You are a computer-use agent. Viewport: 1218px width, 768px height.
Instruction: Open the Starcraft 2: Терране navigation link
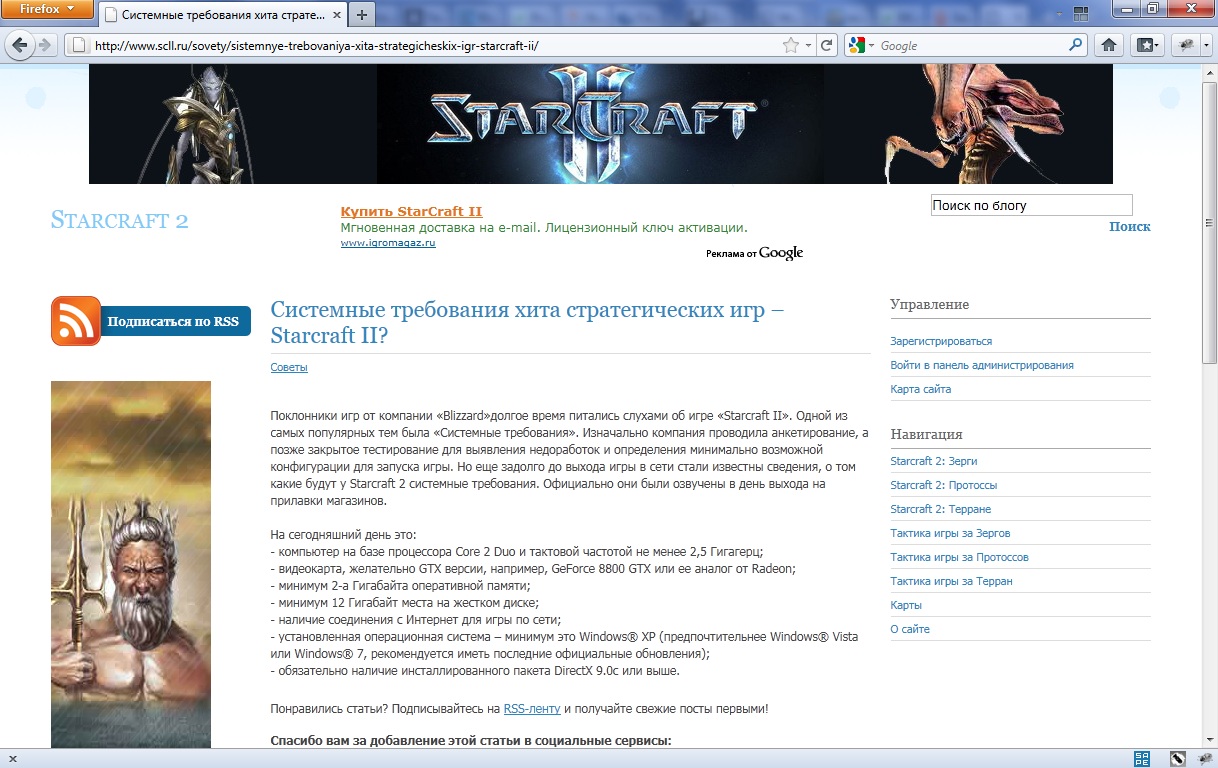pyautogui.click(x=940, y=509)
